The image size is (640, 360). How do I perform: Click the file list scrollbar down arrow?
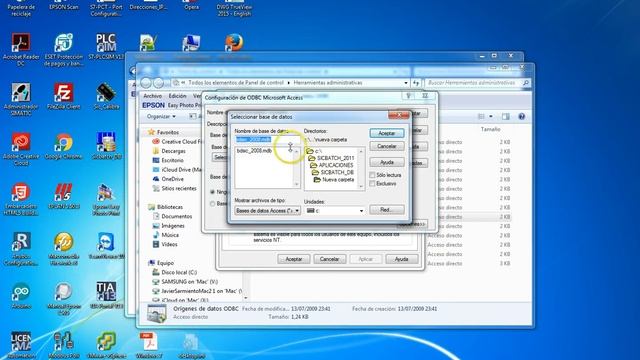click(x=297, y=185)
